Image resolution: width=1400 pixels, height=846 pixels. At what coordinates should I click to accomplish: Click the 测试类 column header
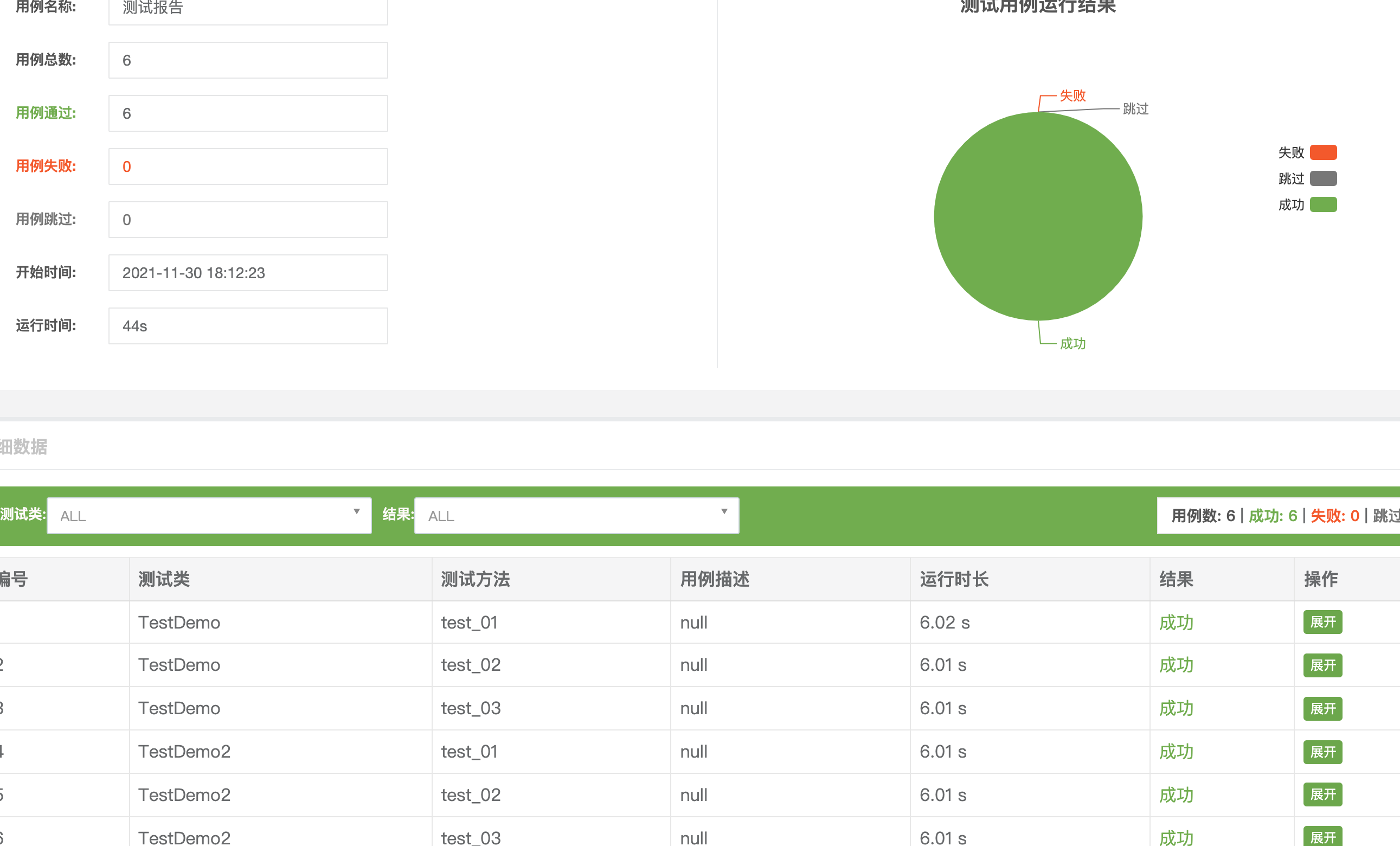pos(164,579)
